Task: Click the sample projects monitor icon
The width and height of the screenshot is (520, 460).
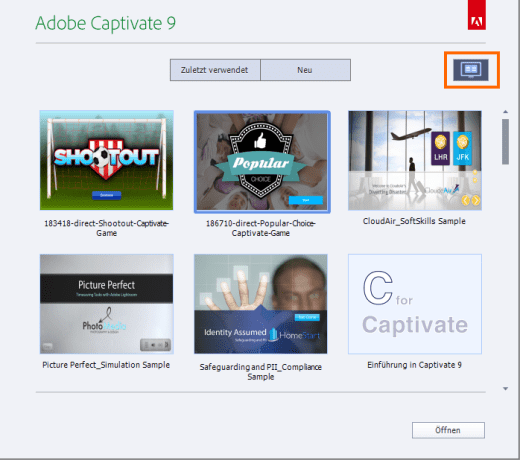Action: click(x=471, y=70)
